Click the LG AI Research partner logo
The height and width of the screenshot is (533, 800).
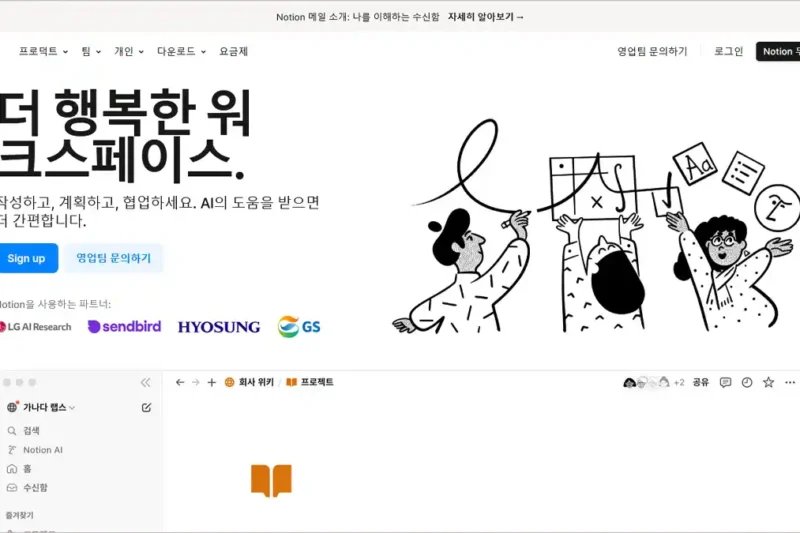point(35,327)
